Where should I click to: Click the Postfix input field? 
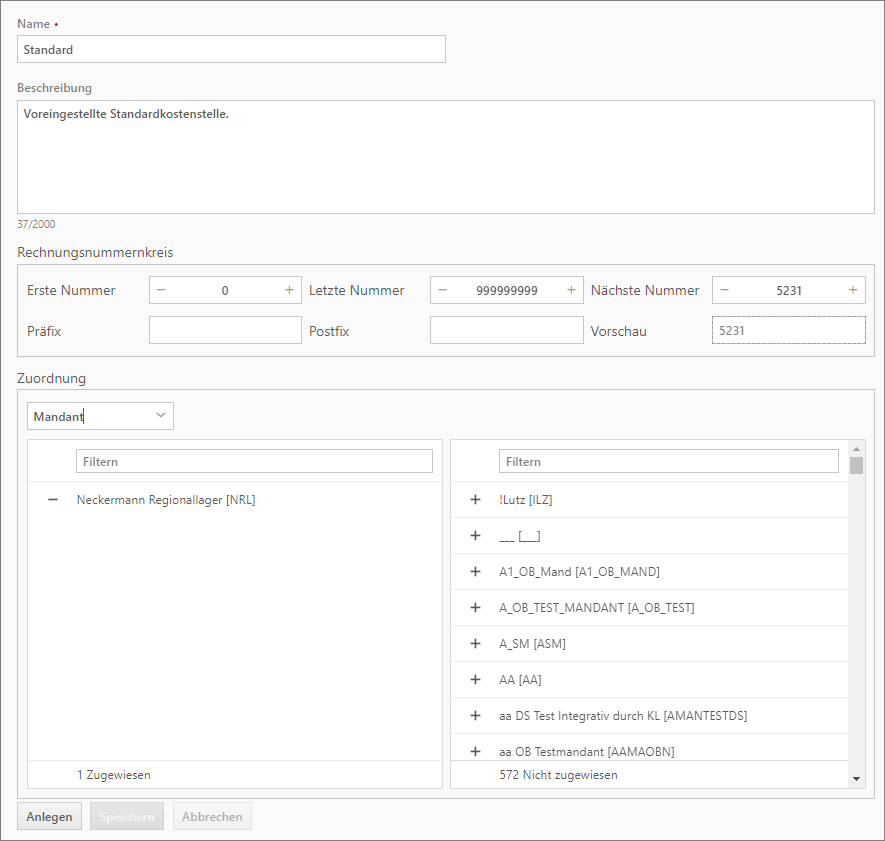[x=507, y=330]
